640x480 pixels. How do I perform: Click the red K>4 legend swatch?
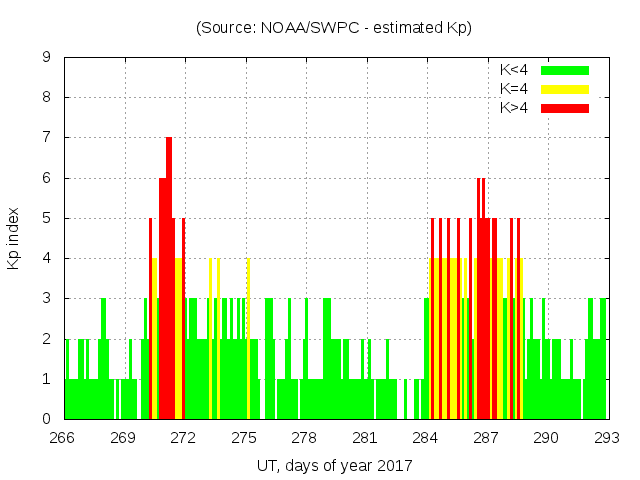[565, 108]
